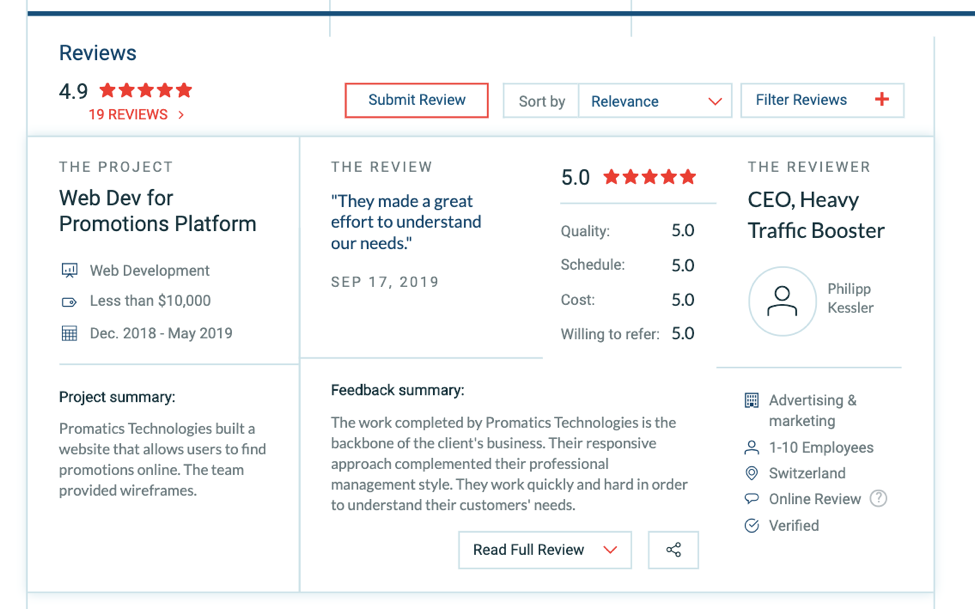Click the Verified checkmark icon
This screenshot has width=975, height=609.
coord(752,526)
